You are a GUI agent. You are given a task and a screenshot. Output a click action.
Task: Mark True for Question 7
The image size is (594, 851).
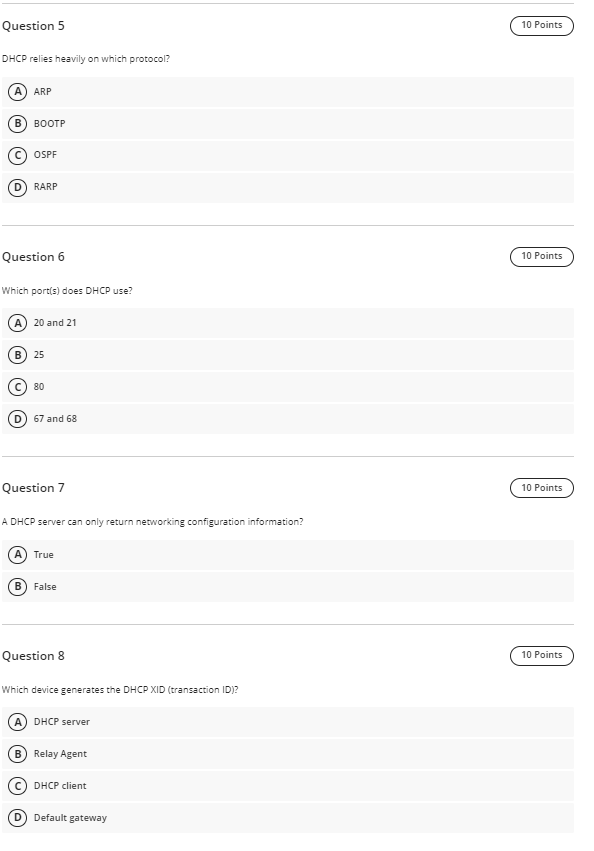(288, 555)
